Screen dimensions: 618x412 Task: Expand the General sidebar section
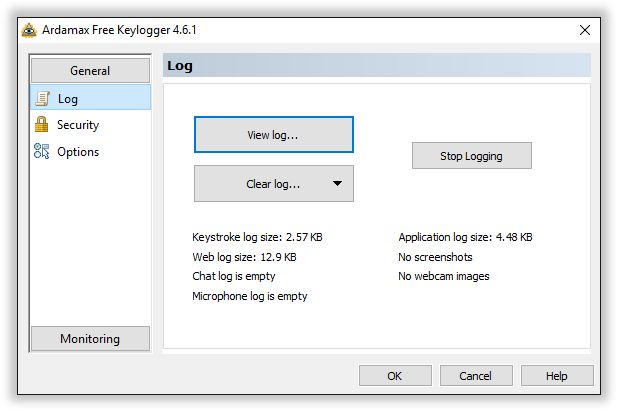90,71
